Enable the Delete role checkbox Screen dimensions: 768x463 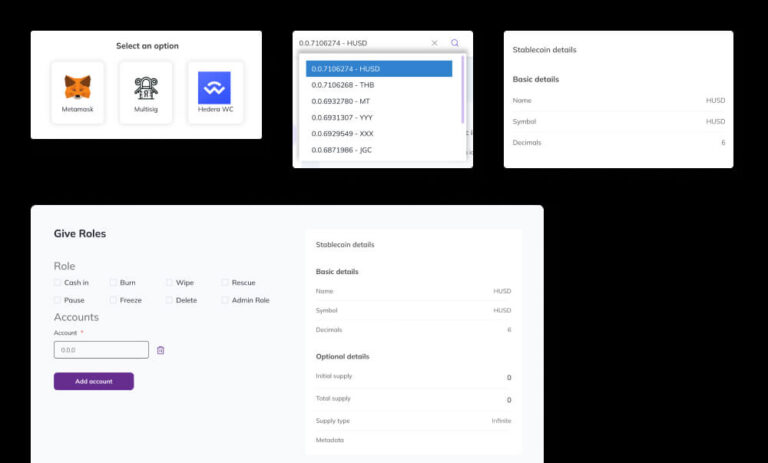coord(169,300)
